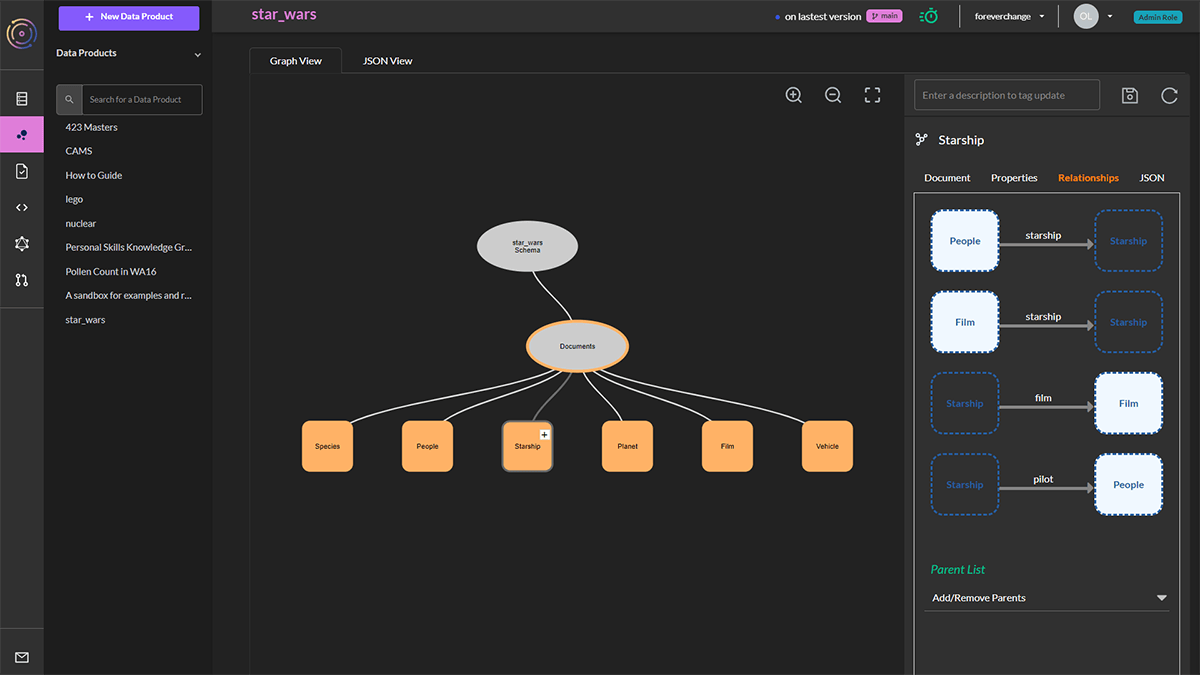Open the GraphQL section from the sidebar

[x=22, y=243]
